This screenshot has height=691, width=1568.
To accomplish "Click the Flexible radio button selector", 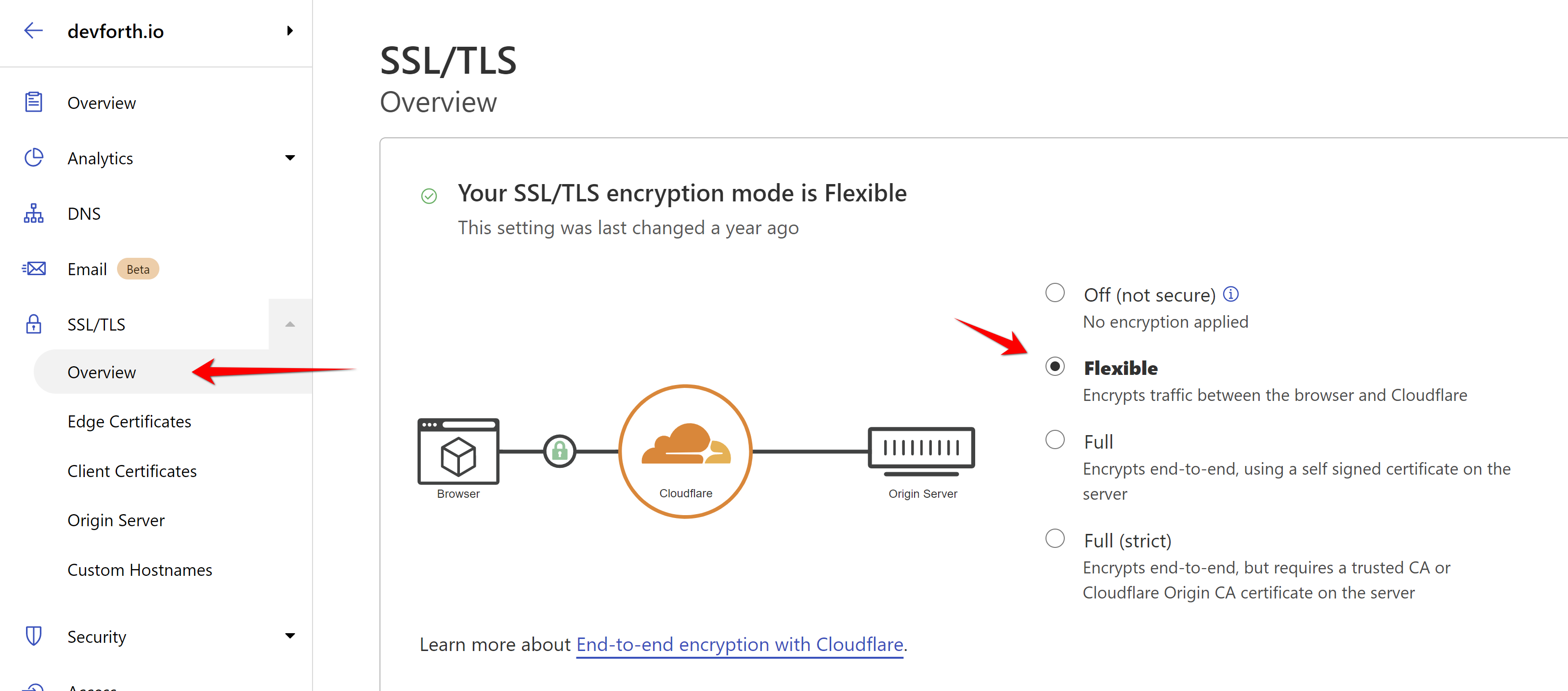I will (x=1055, y=367).
